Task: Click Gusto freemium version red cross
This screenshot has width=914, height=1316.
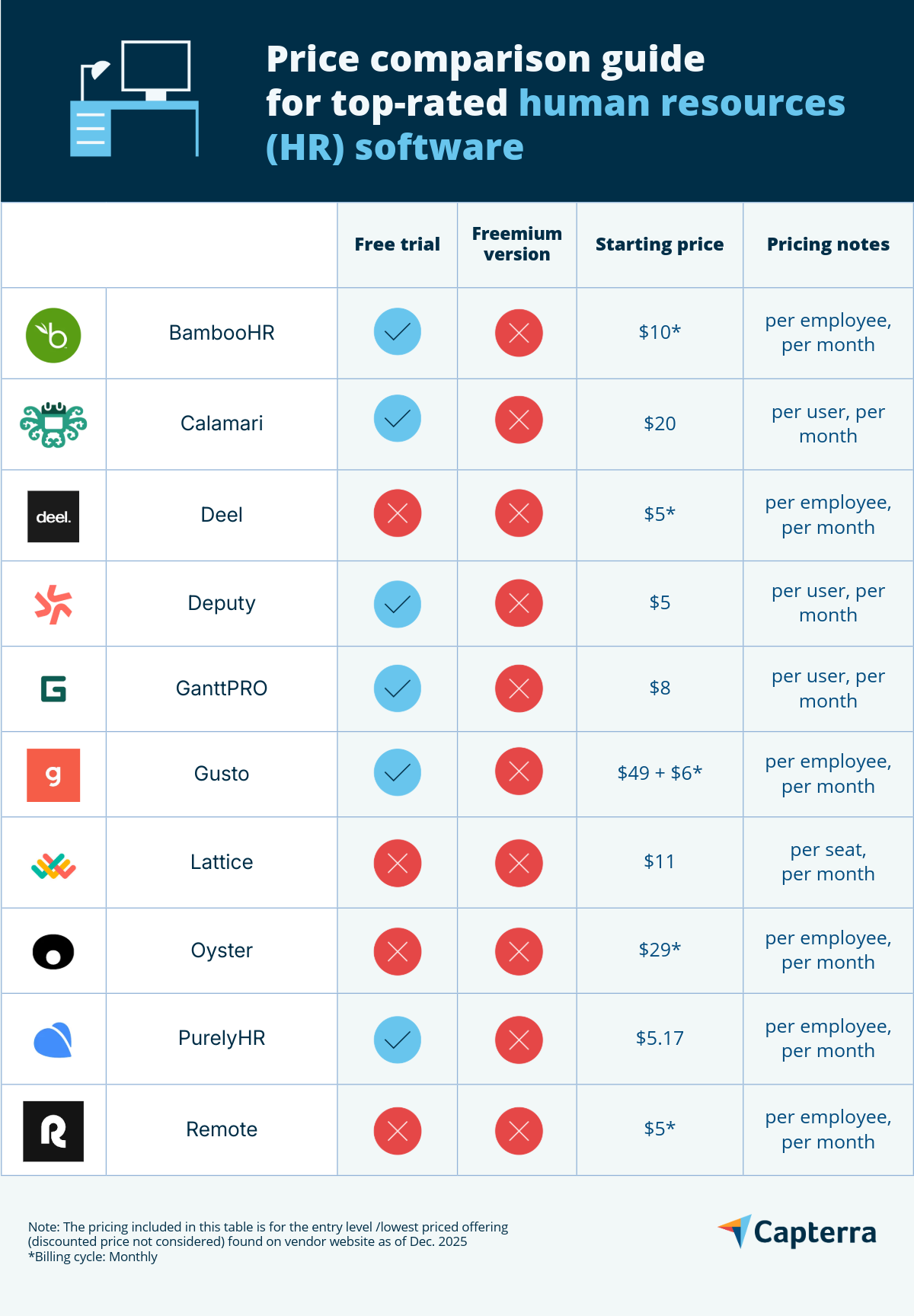Action: [x=519, y=771]
